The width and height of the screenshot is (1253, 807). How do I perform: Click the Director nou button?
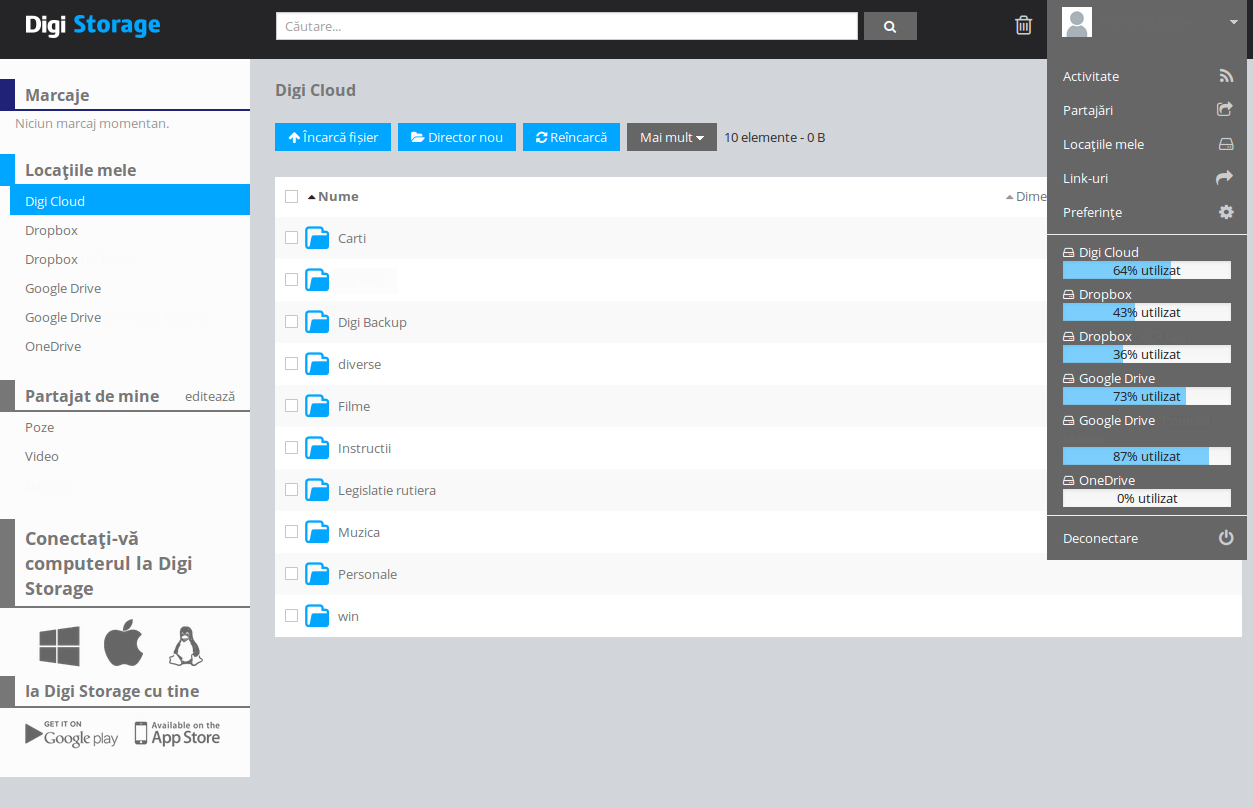(x=456, y=137)
